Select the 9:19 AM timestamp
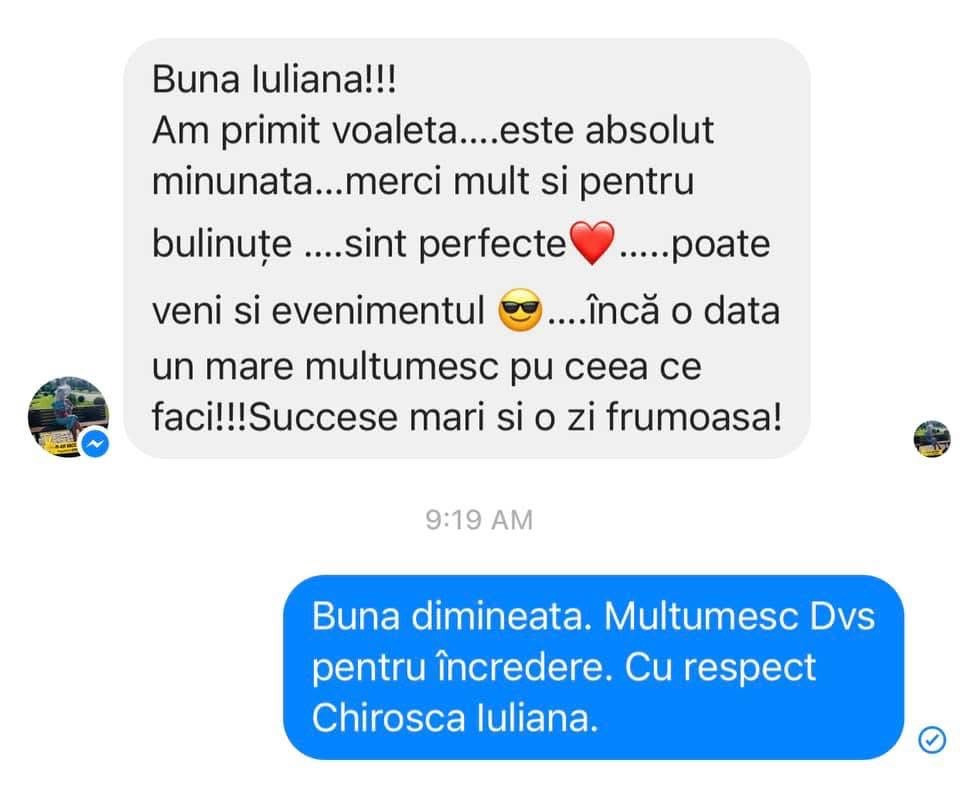 (479, 520)
